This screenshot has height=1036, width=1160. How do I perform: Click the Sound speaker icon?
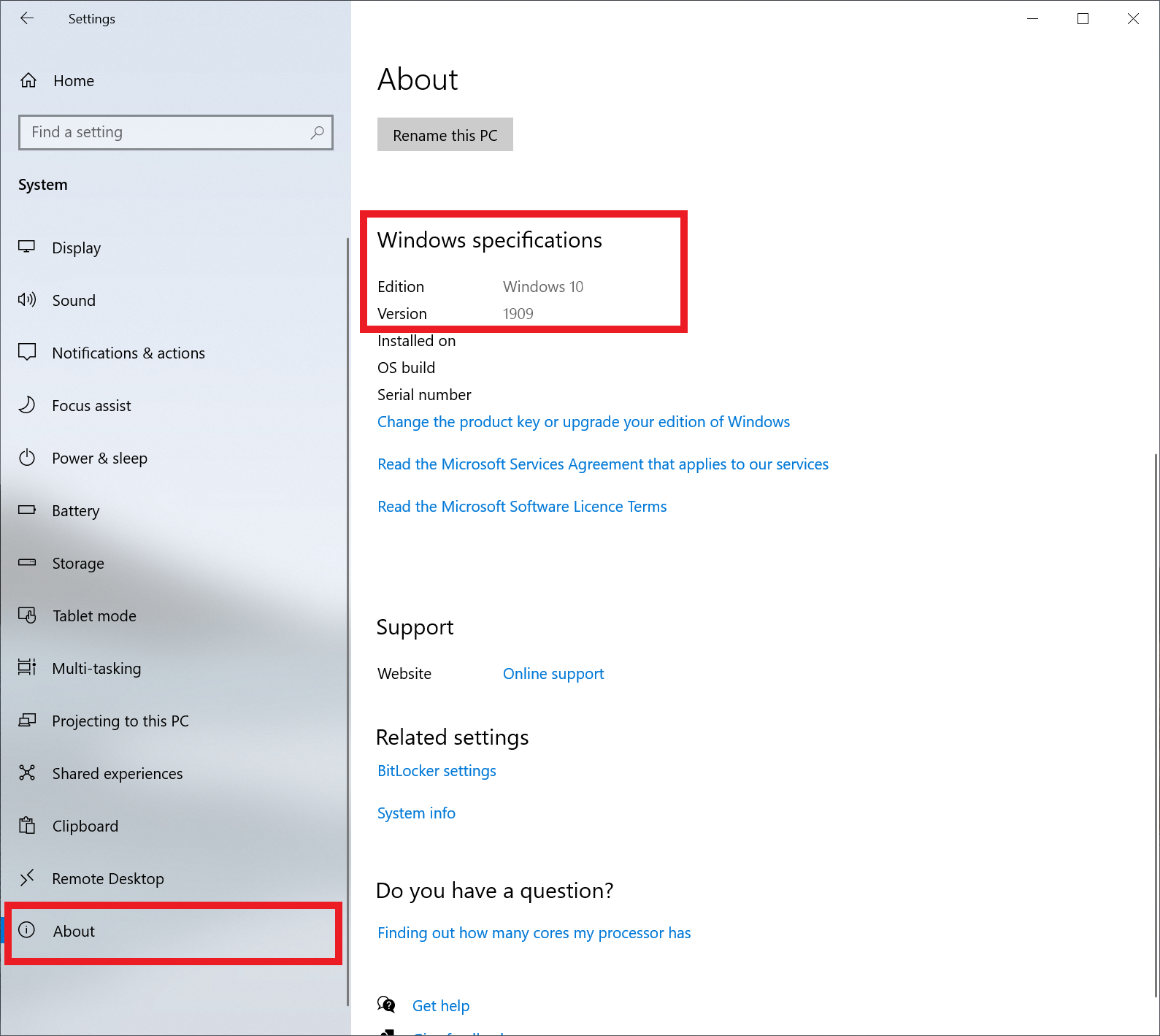click(x=27, y=300)
